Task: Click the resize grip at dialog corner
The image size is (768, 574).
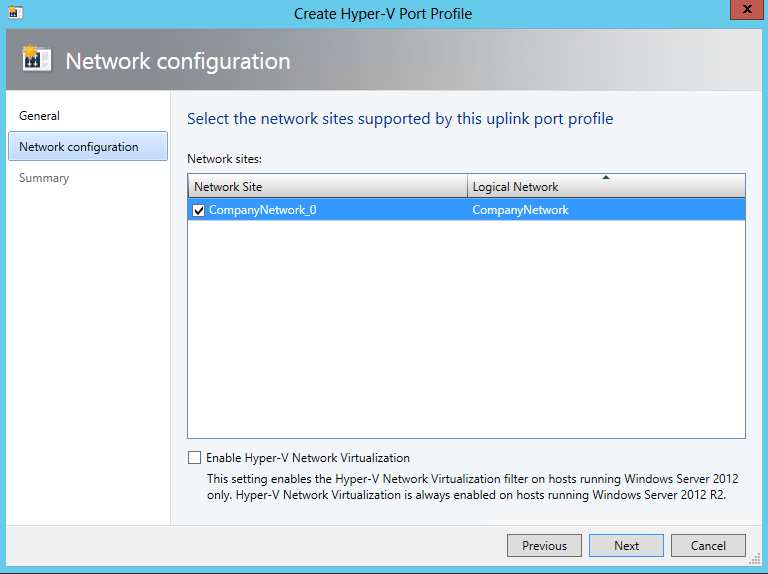Action: coord(753,559)
